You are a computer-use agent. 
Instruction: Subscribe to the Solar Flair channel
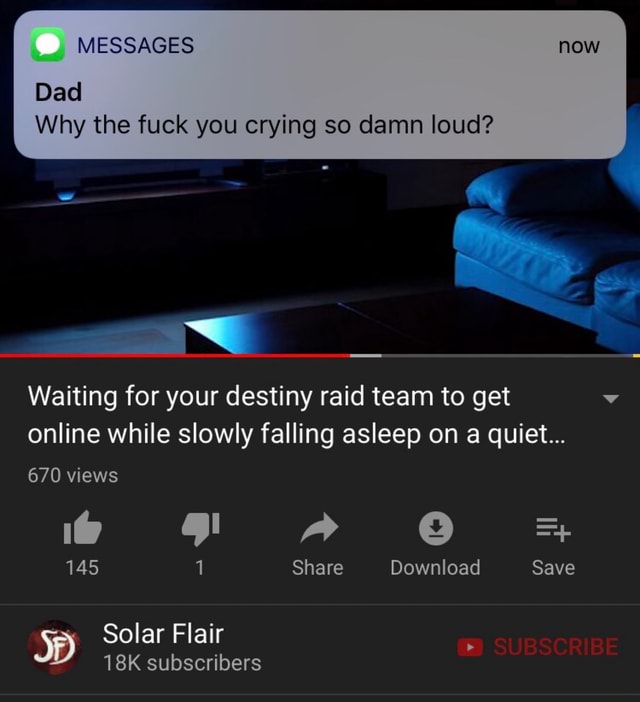(x=538, y=647)
